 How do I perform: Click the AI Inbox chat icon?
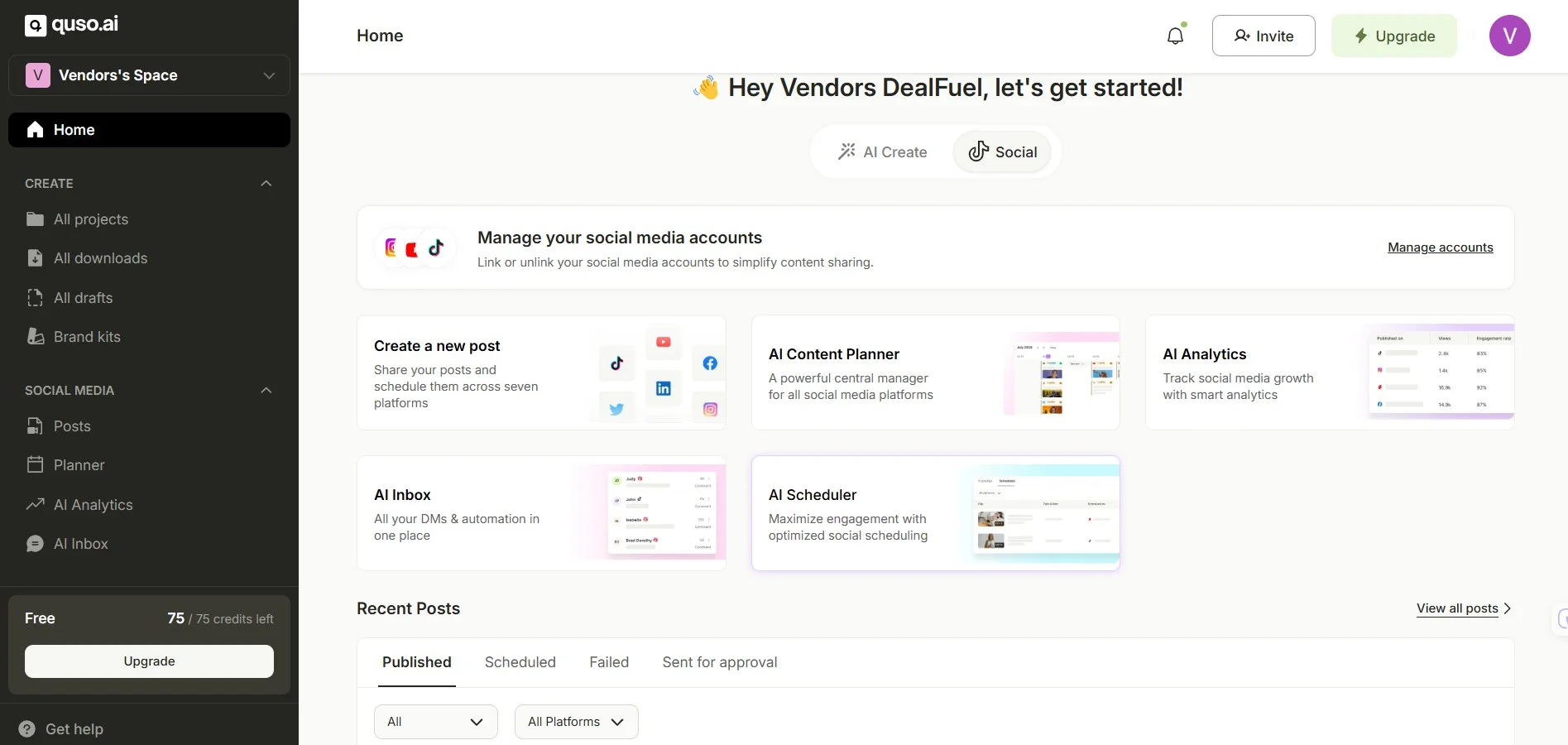pyautogui.click(x=35, y=544)
